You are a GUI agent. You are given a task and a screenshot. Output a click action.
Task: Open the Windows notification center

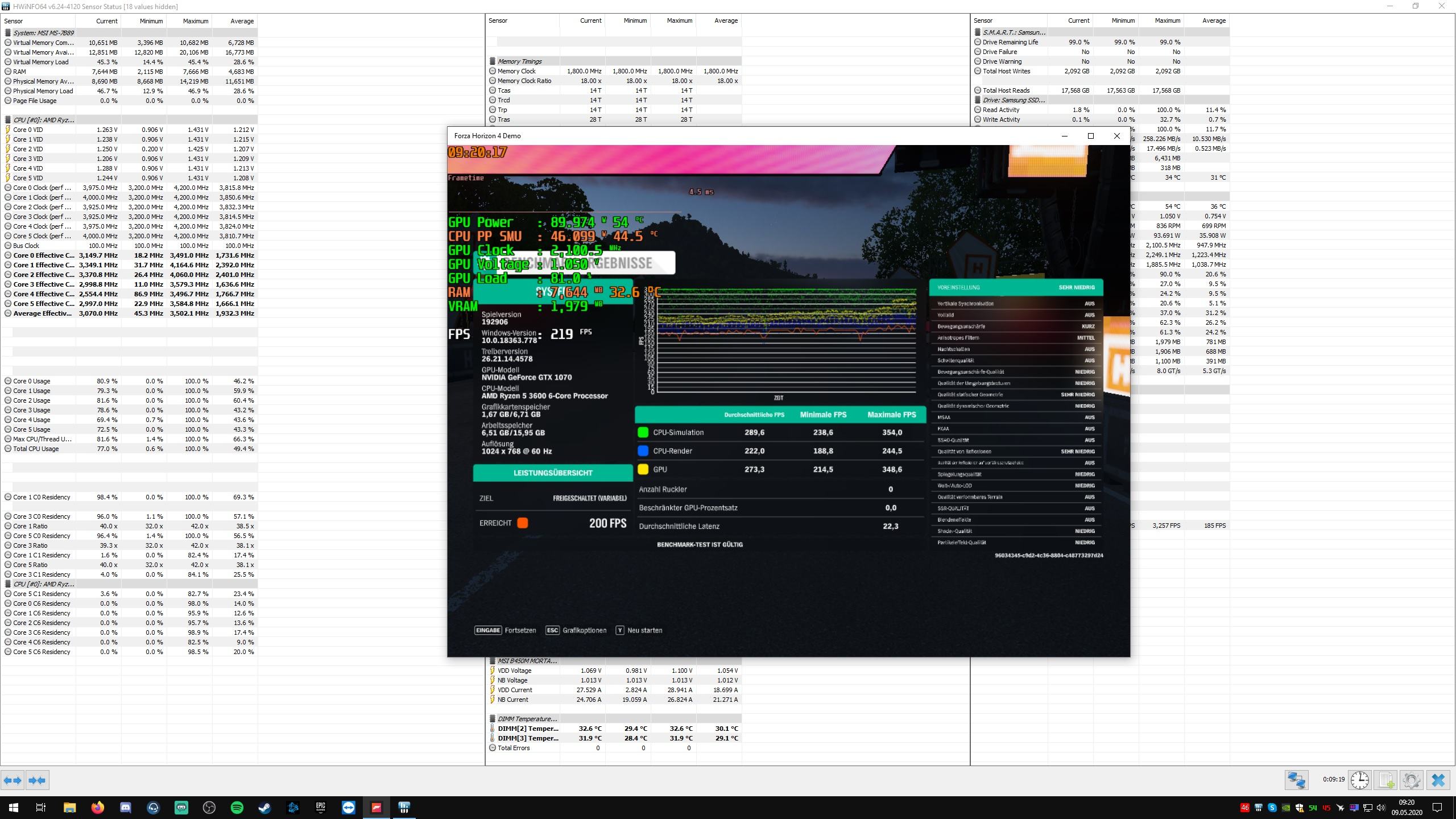(1437, 808)
